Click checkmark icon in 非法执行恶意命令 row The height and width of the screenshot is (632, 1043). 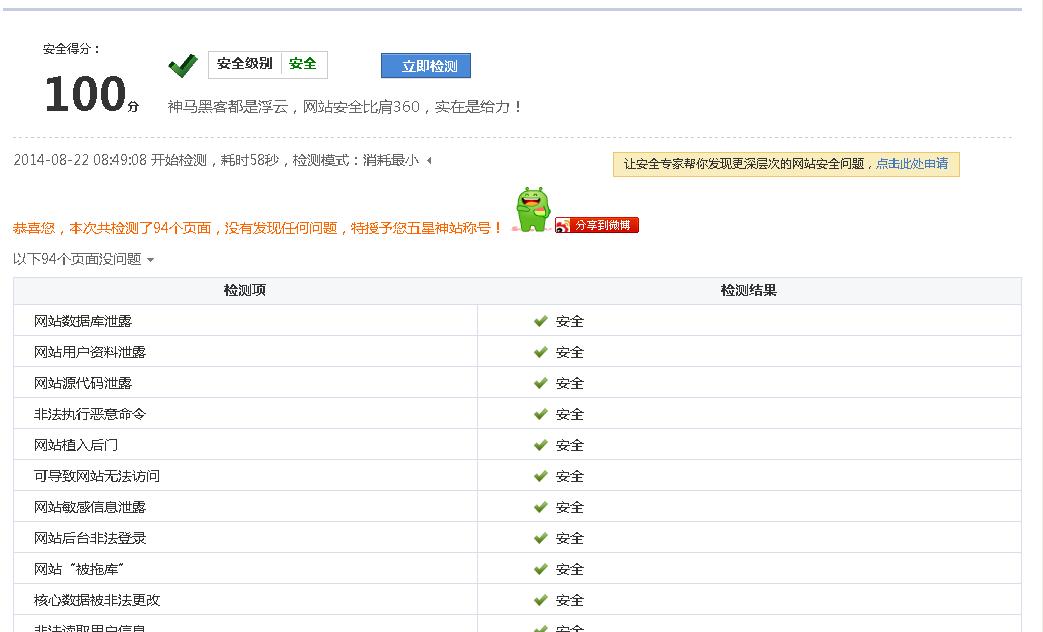pos(541,414)
